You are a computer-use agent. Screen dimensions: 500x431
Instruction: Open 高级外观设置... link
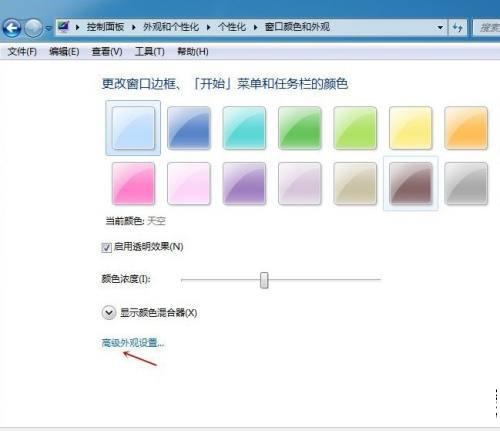point(133,343)
